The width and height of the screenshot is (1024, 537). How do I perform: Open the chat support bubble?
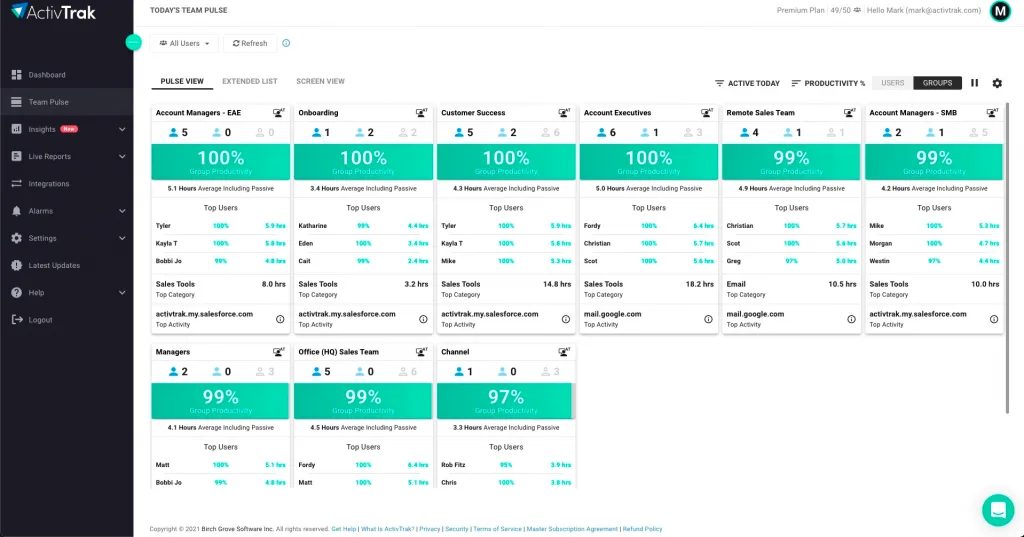998,510
